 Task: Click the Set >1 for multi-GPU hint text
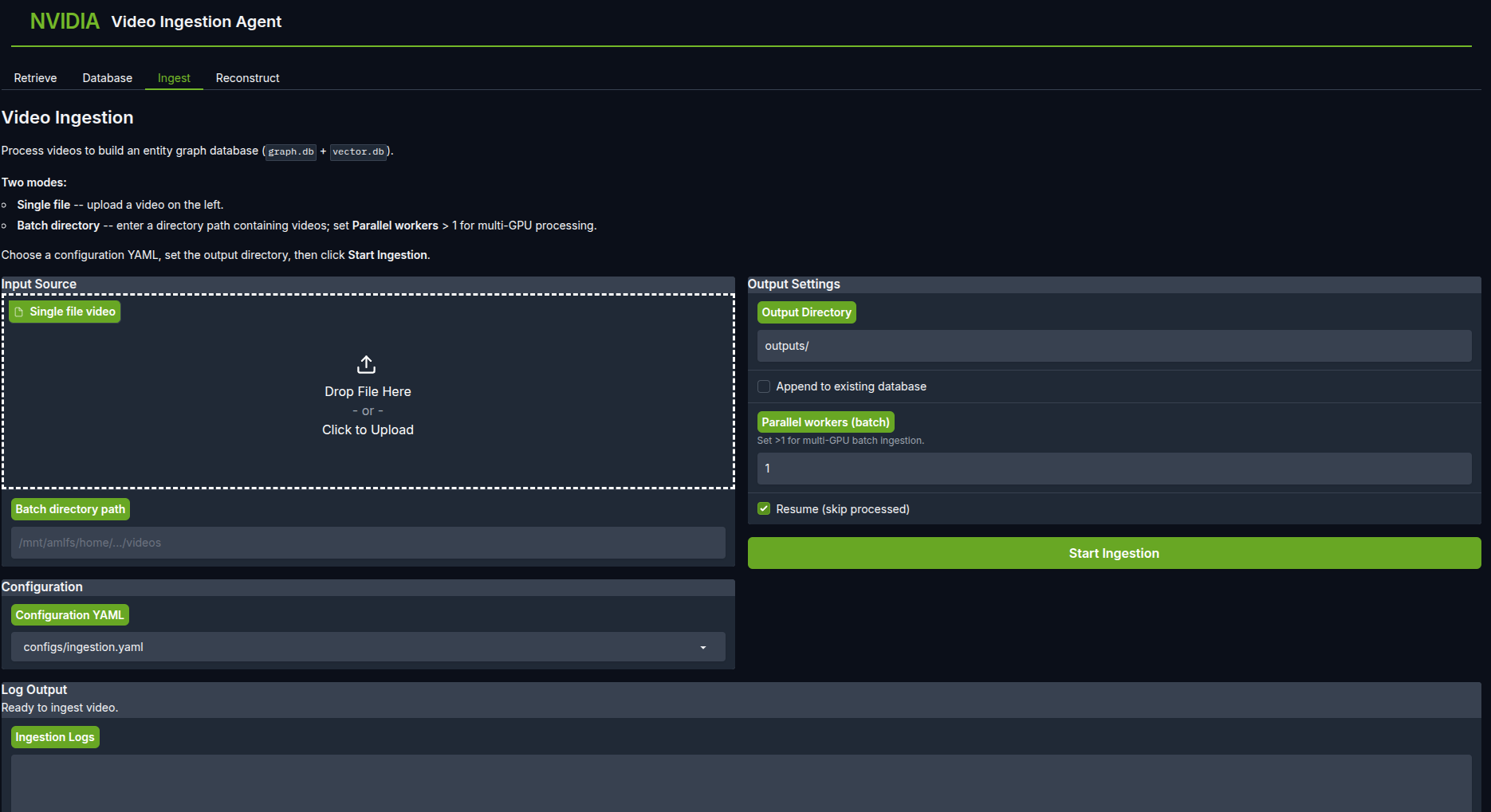[840, 441]
